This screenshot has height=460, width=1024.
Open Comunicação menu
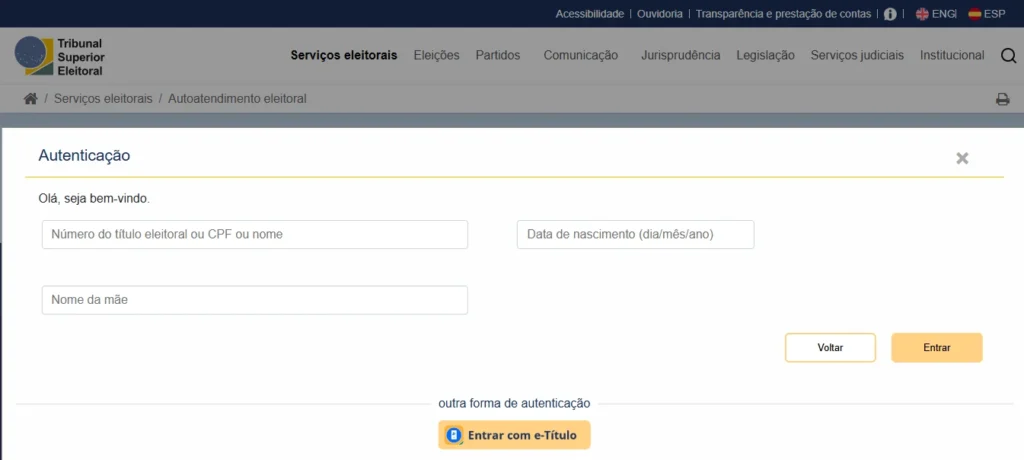[581, 56]
